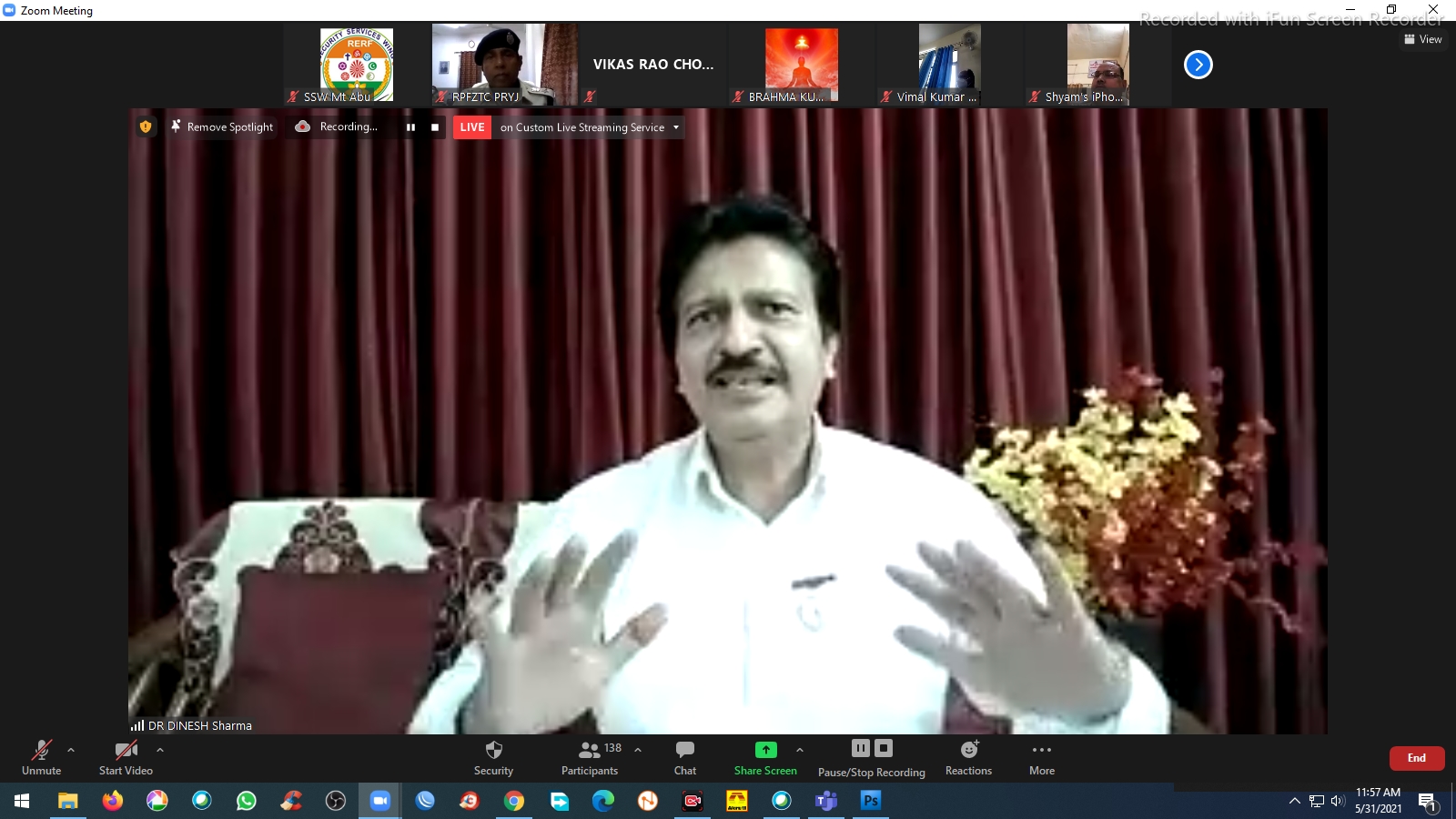The height and width of the screenshot is (819, 1456).
Task: Open the View layout menu
Action: point(1423,39)
